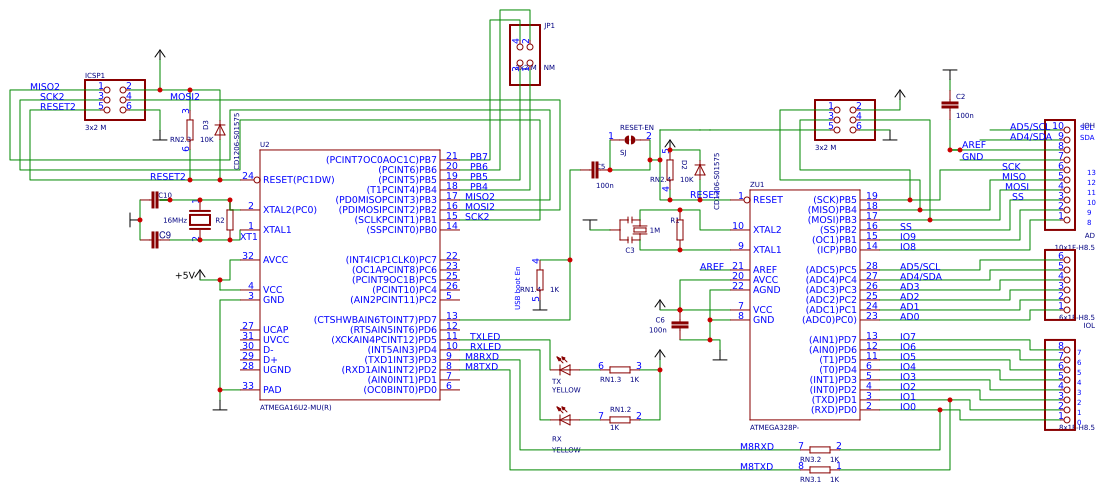Click the TX yellow LED symbol
The image size is (1106, 493).
pyautogui.click(x=564, y=369)
